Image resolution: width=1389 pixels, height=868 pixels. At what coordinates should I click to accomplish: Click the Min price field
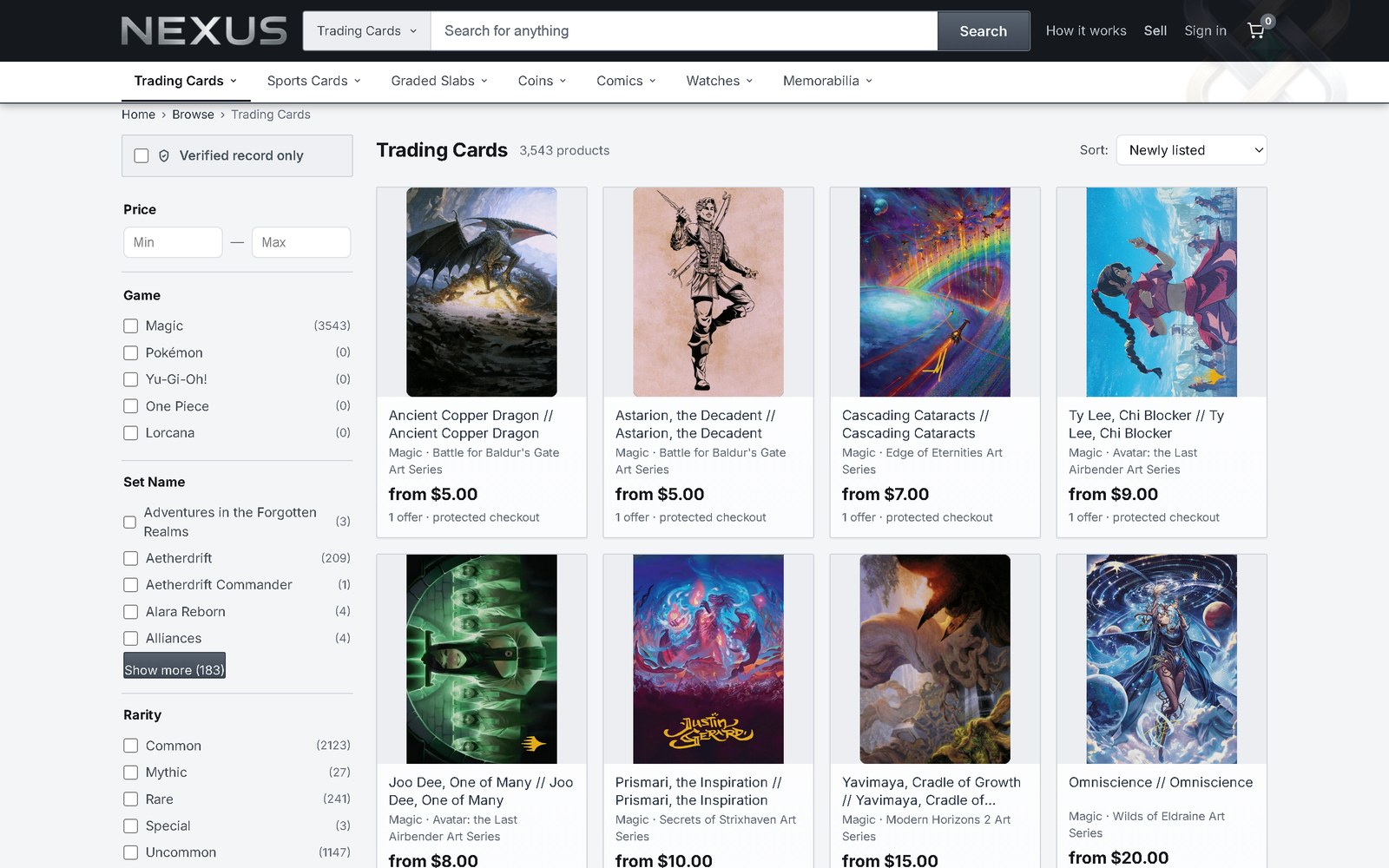[173, 242]
